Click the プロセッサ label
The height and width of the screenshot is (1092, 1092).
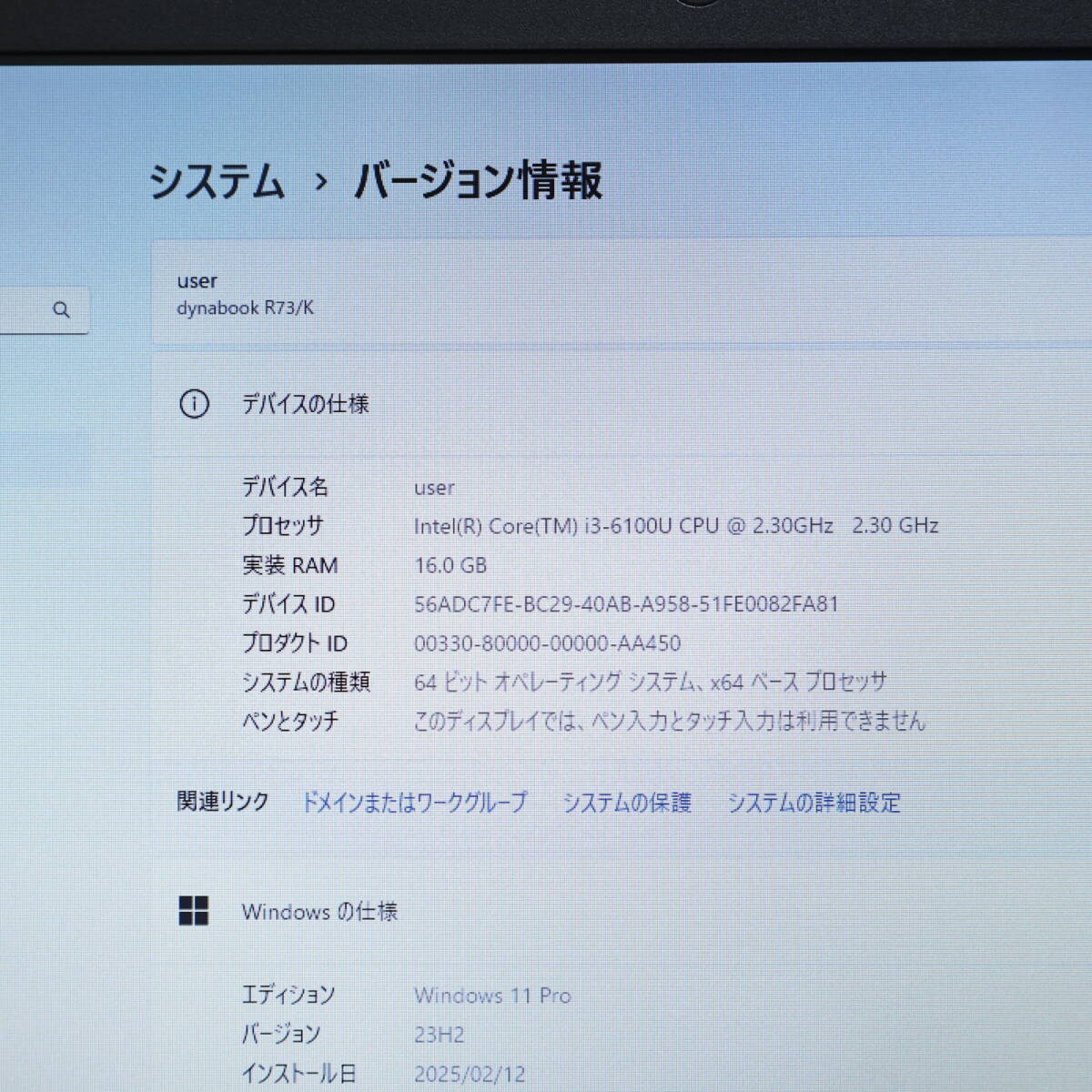click(282, 526)
